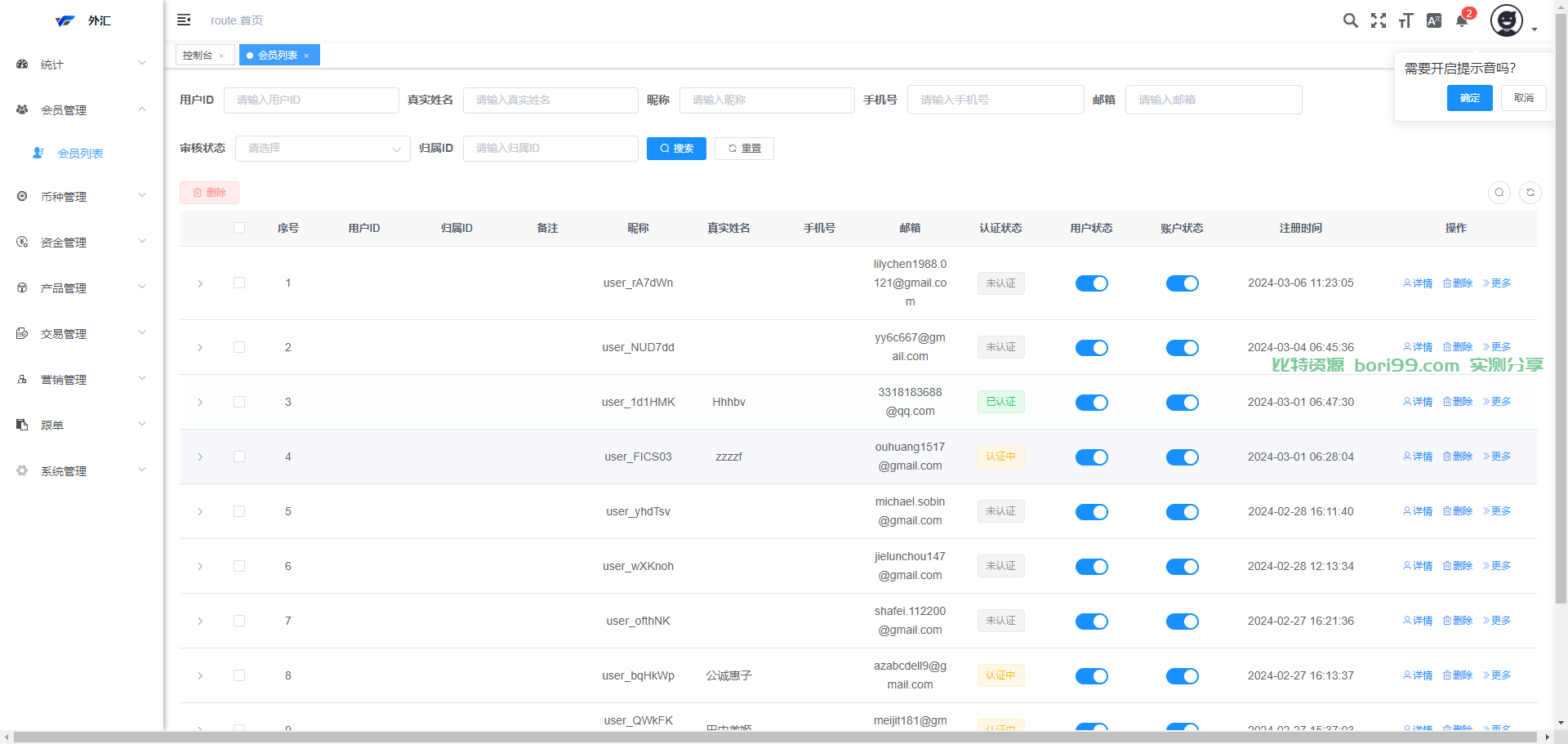Click the copy trading (跟单) icon
This screenshot has width=1568, height=744.
pyautogui.click(x=22, y=425)
